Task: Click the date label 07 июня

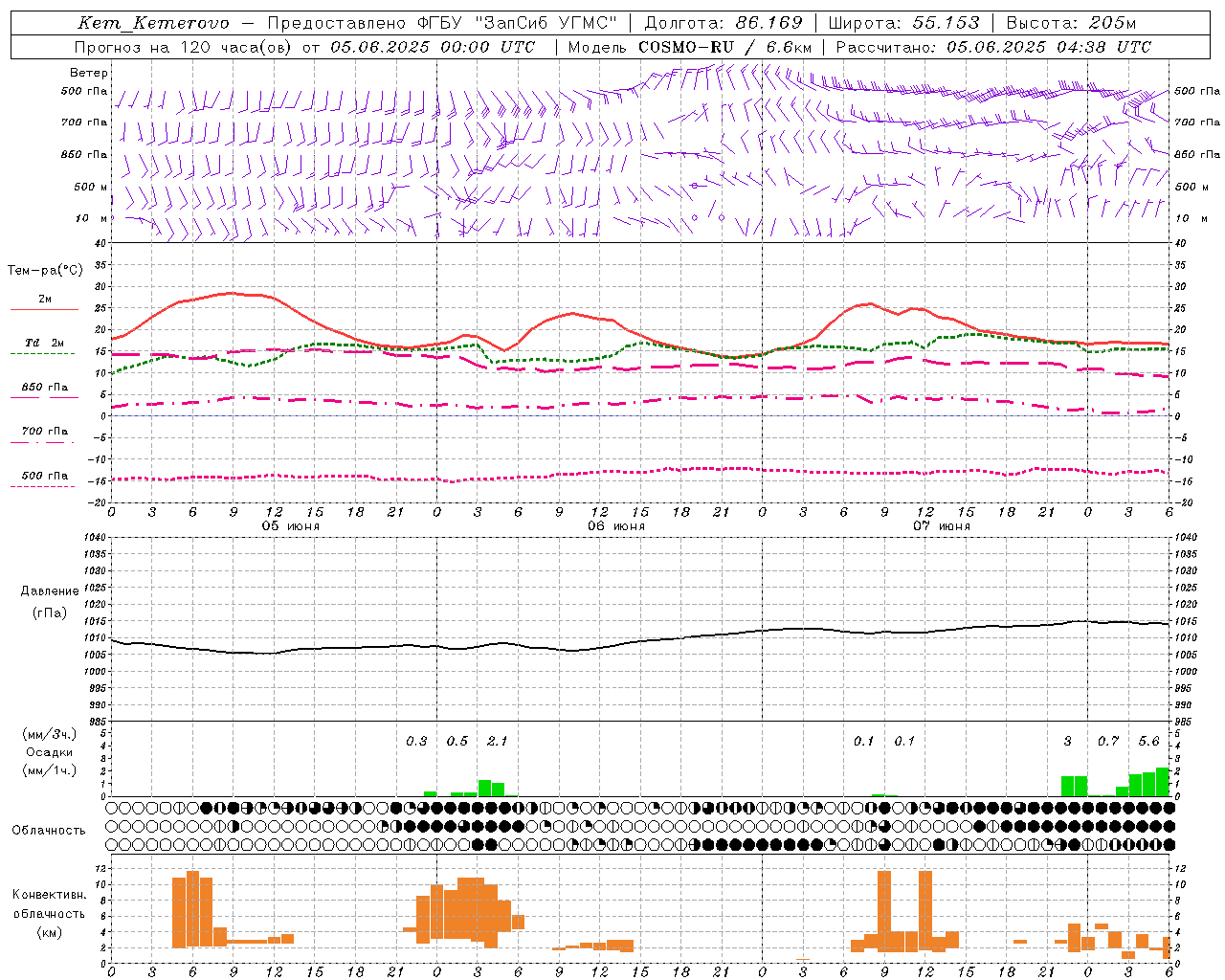Action: (x=942, y=526)
